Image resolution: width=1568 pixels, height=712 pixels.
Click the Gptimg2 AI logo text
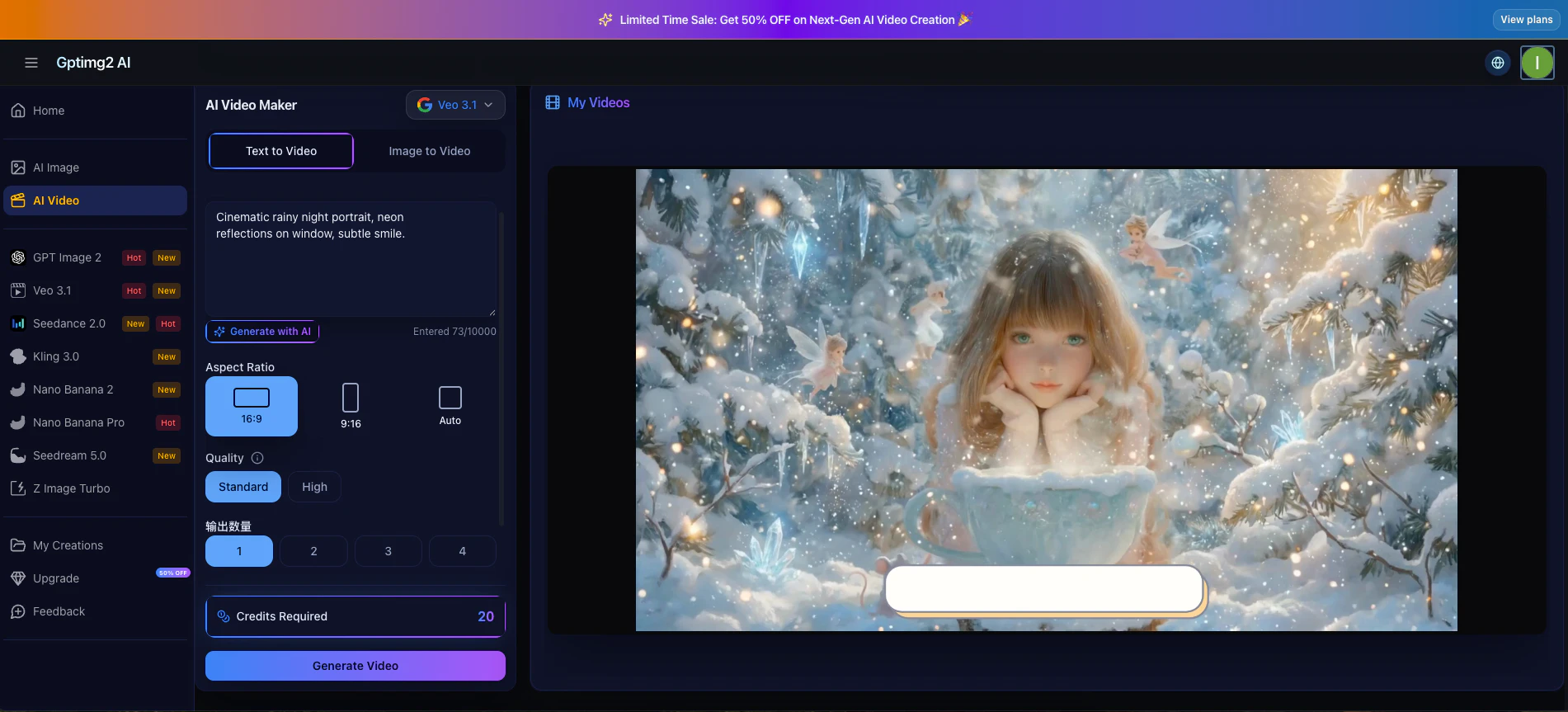pos(93,63)
